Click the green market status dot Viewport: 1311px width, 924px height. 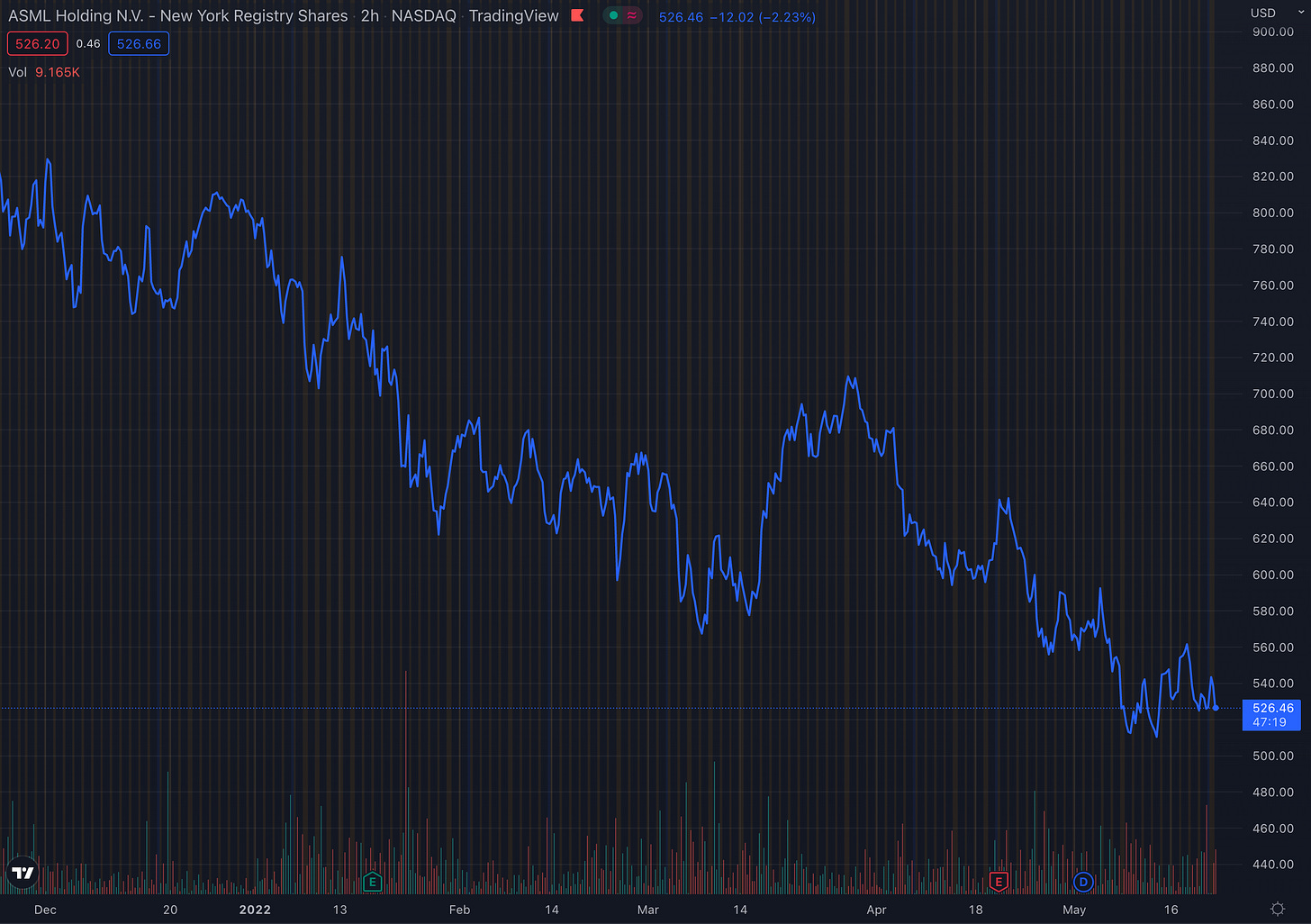coord(613,15)
